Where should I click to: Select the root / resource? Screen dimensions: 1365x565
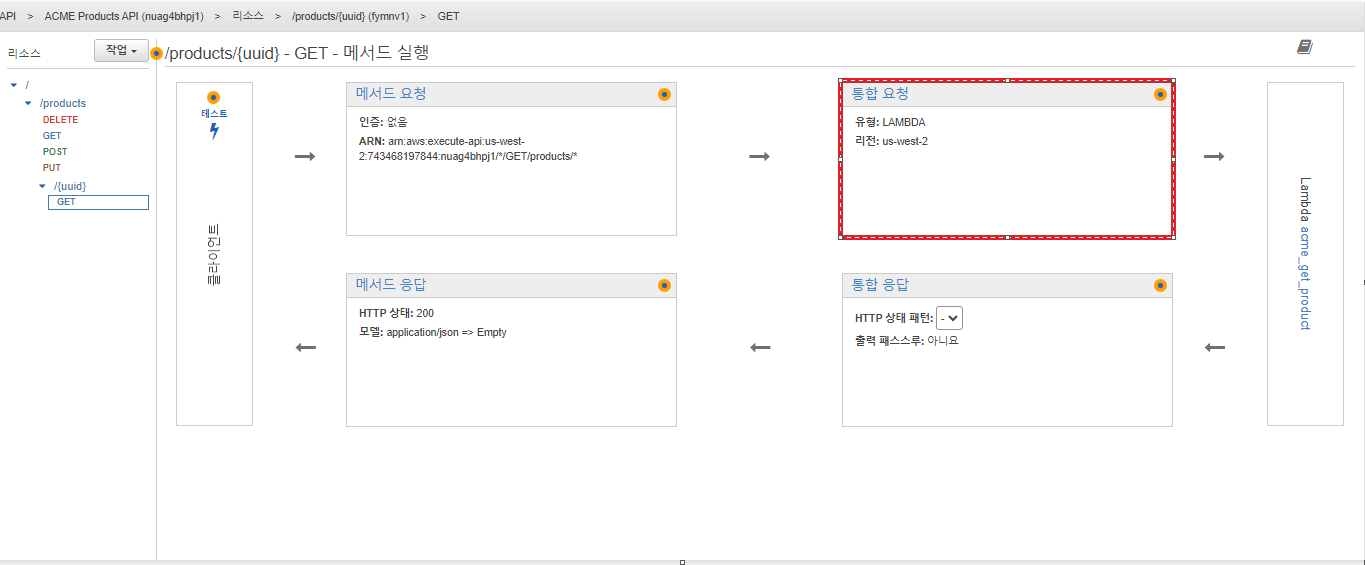tap(27, 86)
